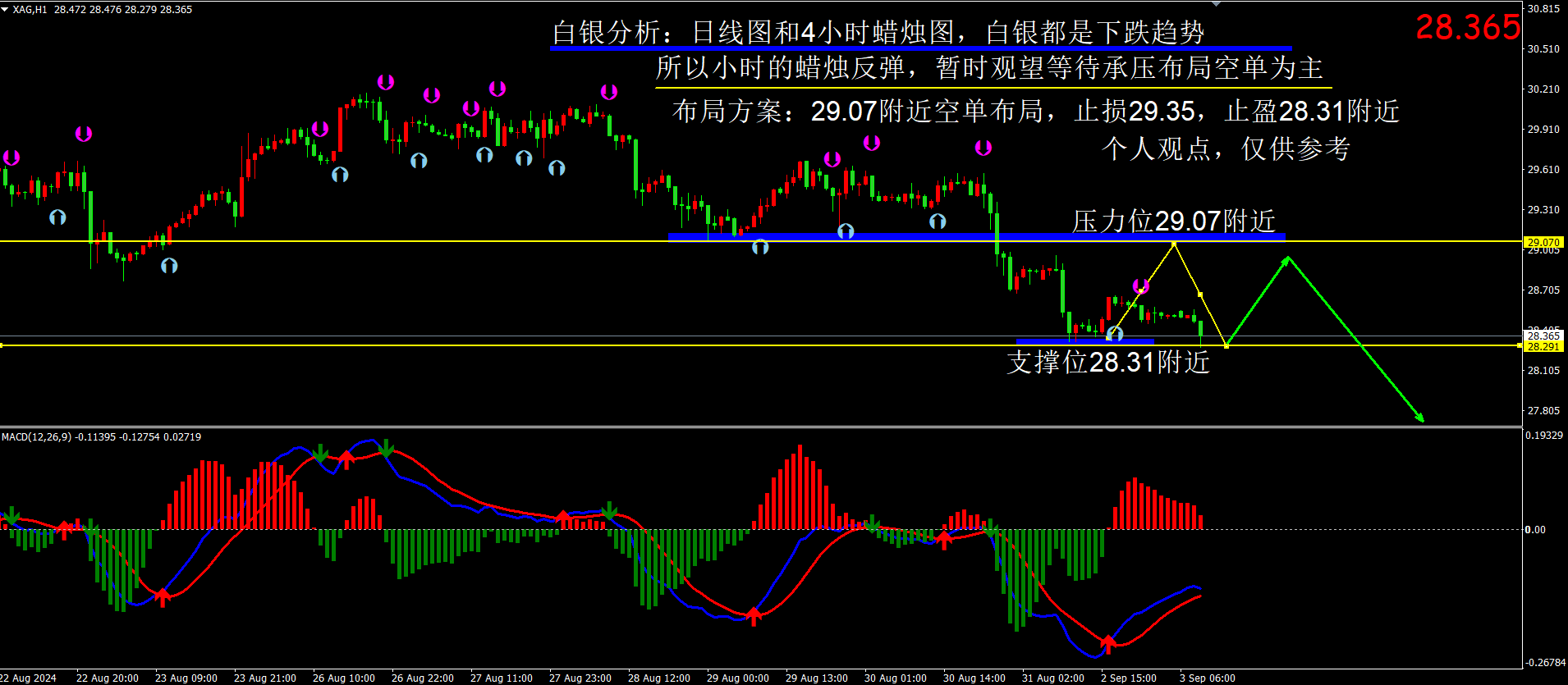The height and width of the screenshot is (685, 1568).
Task: Click the -0.26784 MACD scale value
Action: click(1546, 663)
